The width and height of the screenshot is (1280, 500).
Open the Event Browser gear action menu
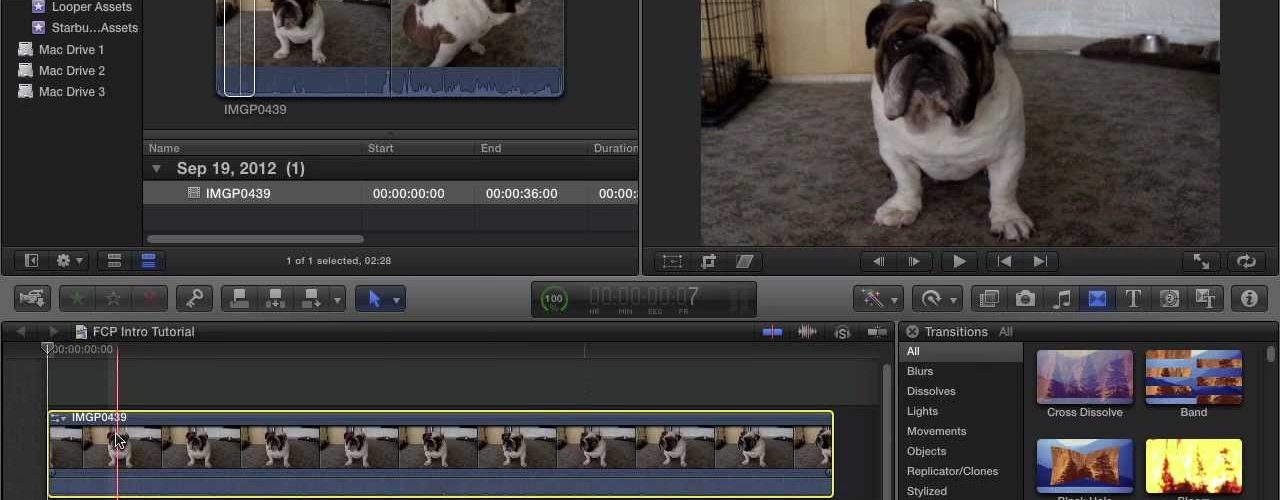(x=69, y=261)
